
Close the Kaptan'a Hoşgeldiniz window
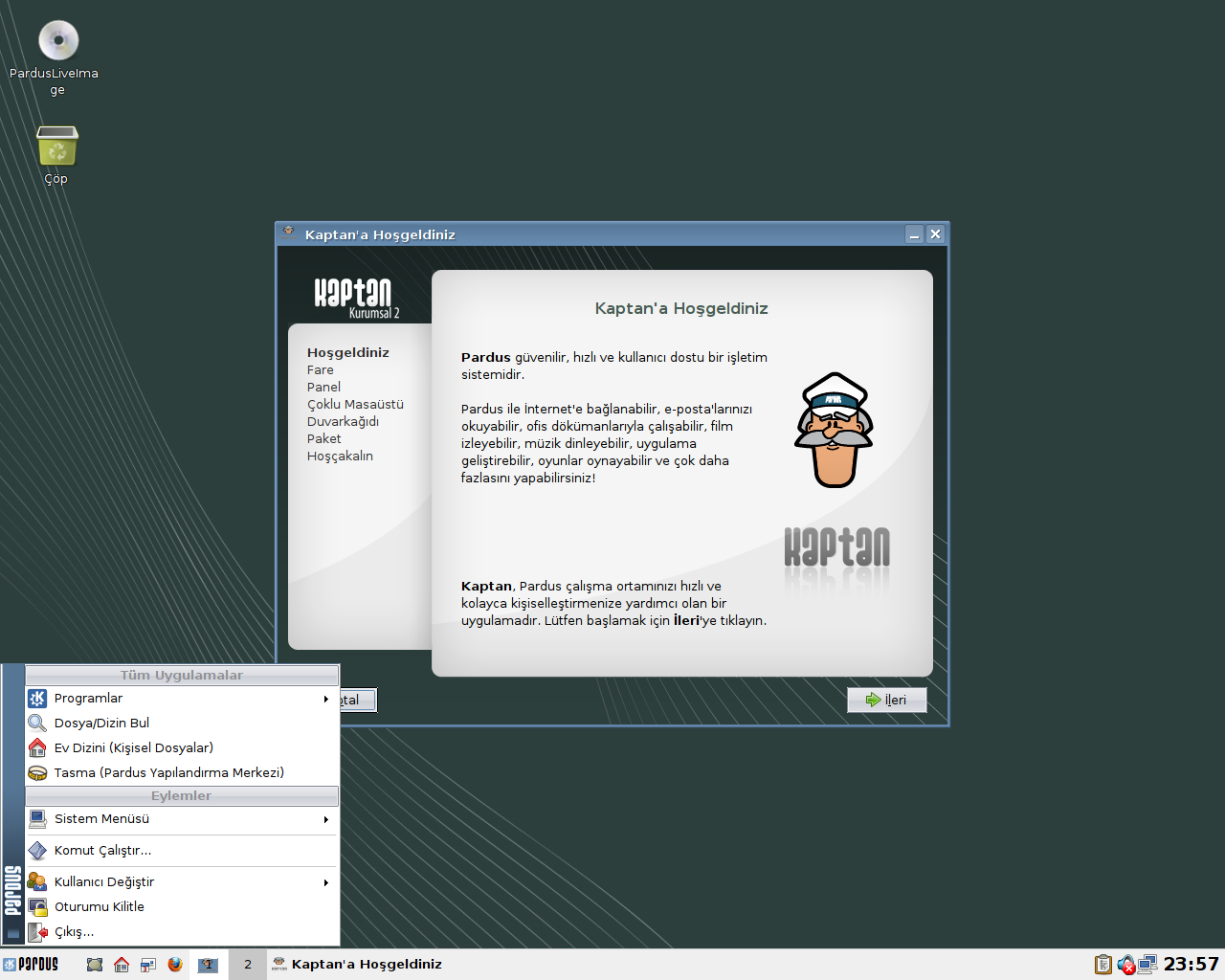coord(936,234)
